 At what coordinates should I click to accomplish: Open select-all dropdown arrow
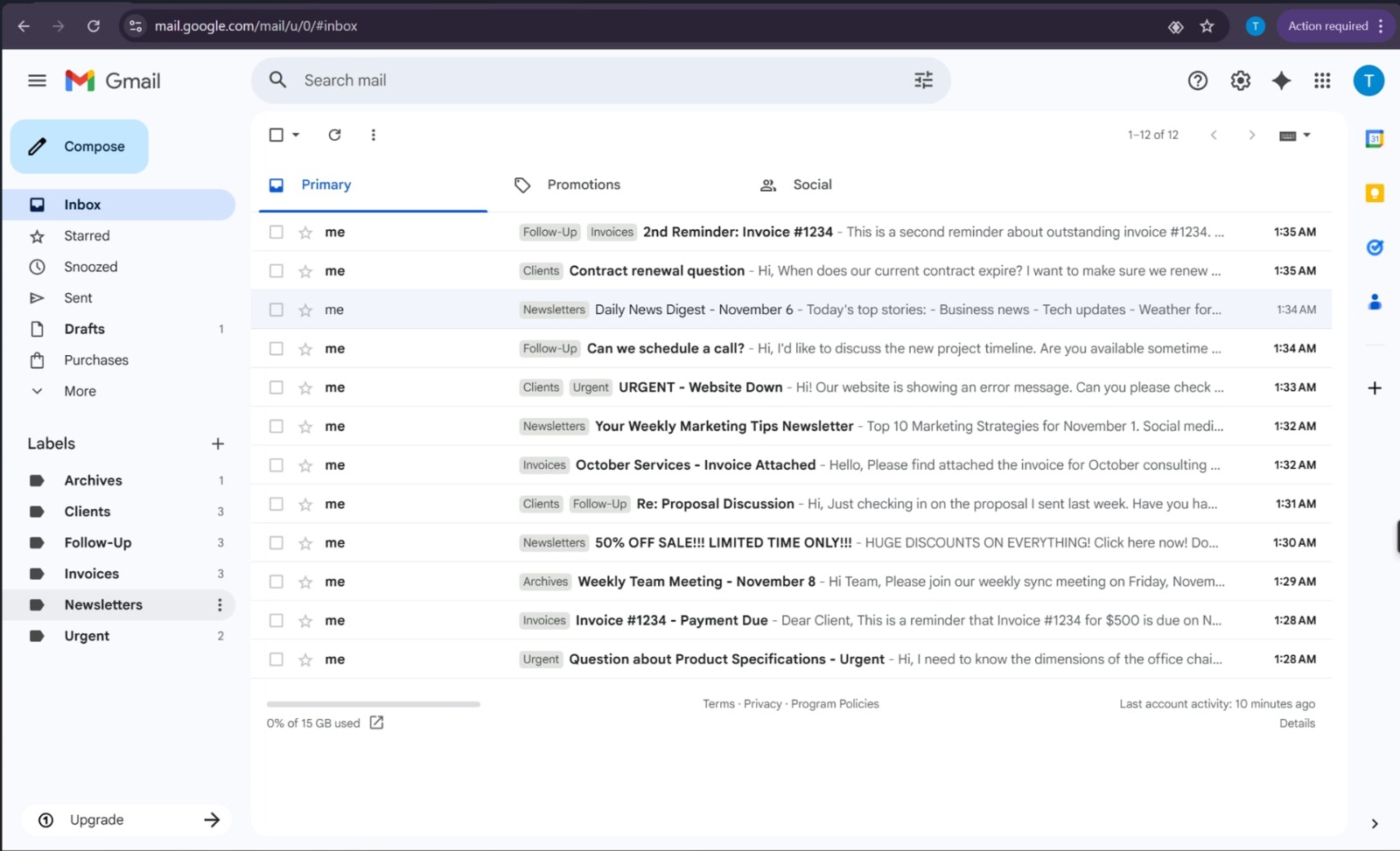click(x=296, y=135)
